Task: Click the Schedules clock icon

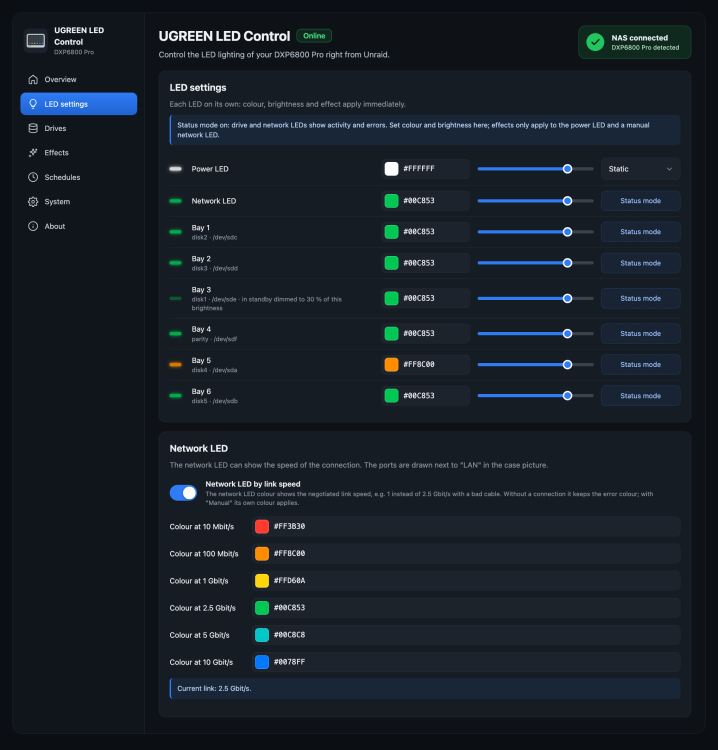Action: coord(33,177)
